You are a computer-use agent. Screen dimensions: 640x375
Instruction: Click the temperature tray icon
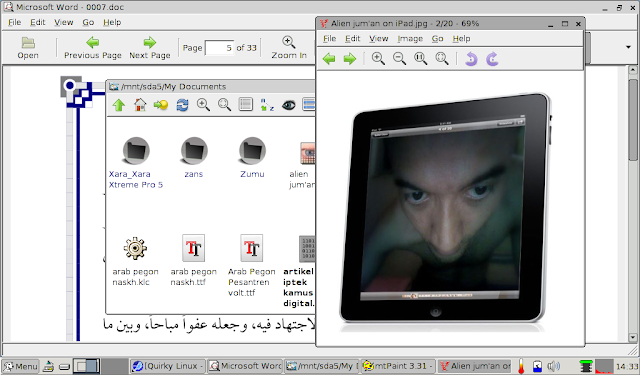pos(521,366)
